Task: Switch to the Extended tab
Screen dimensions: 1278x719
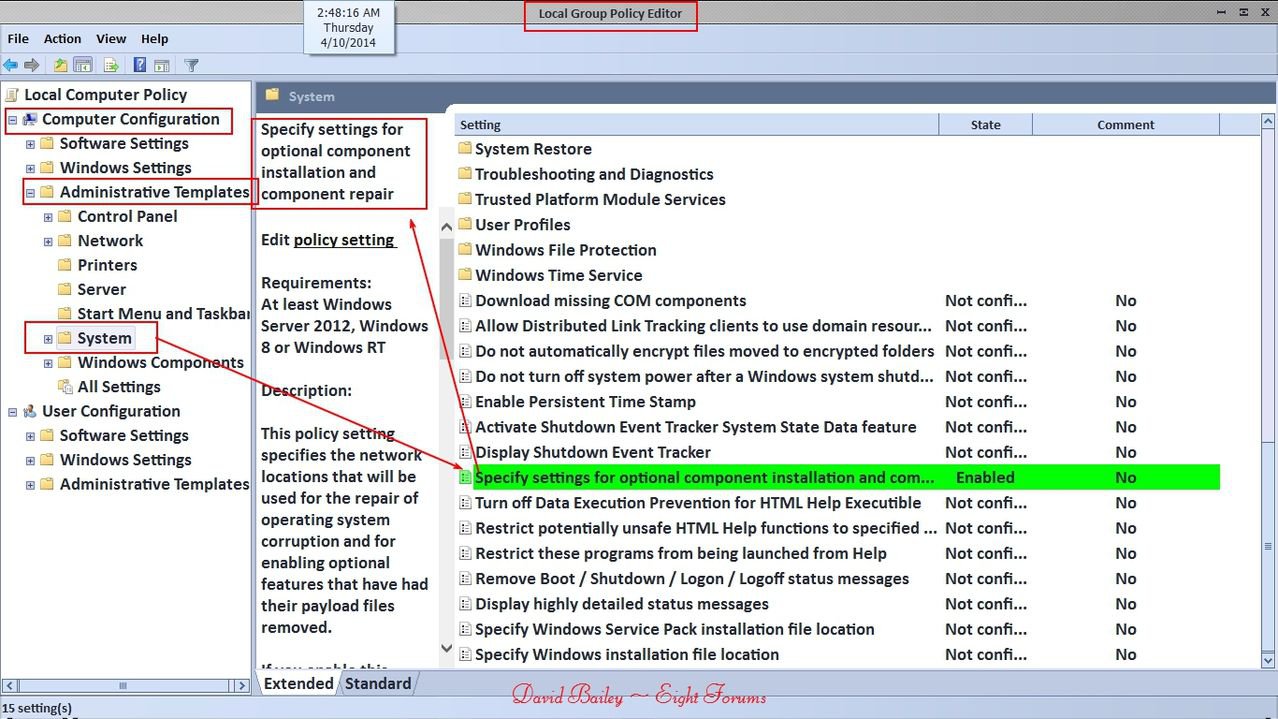Action: pos(298,684)
